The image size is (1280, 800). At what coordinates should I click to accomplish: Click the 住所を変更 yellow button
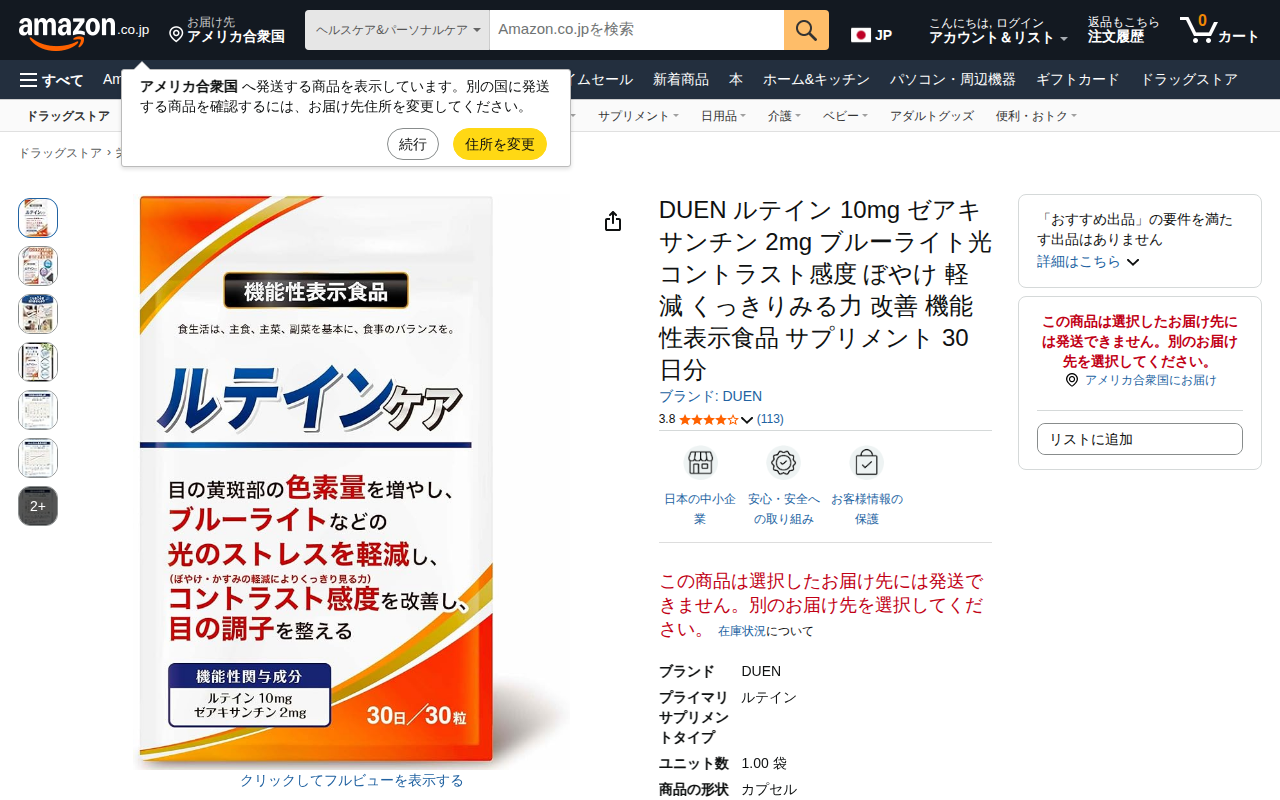pyautogui.click(x=500, y=144)
